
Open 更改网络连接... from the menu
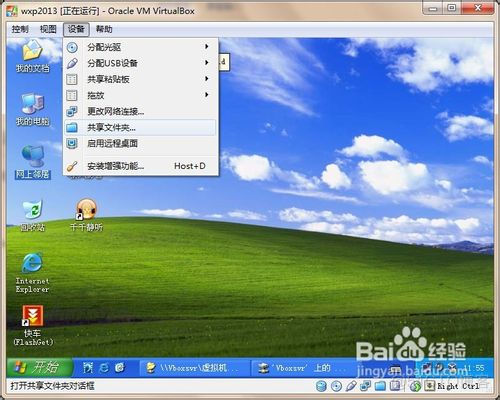140,111
